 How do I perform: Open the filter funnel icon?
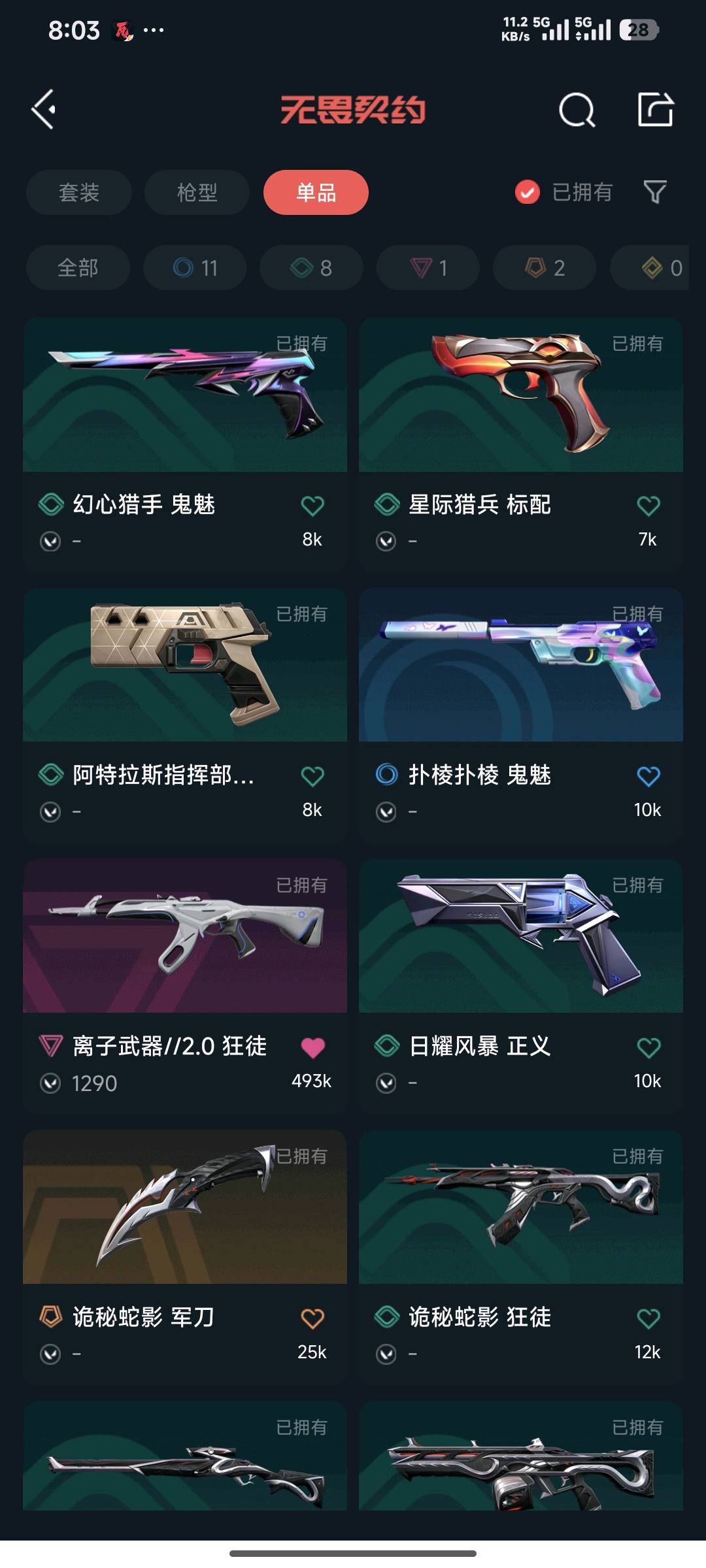pos(655,192)
